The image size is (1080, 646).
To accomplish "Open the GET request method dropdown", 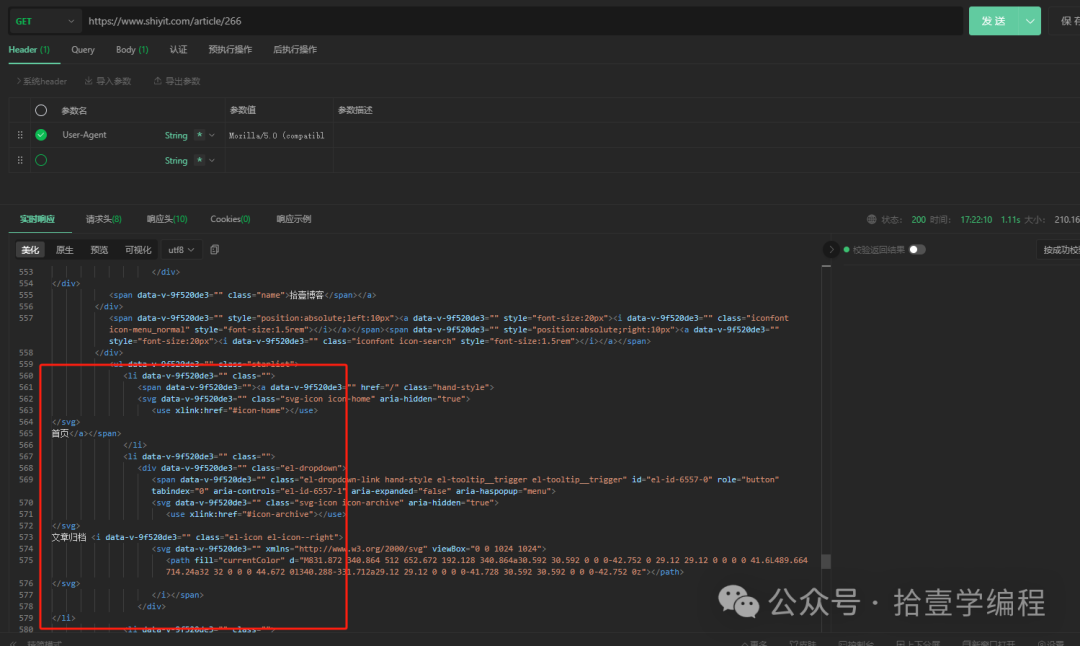I will [x=45, y=21].
